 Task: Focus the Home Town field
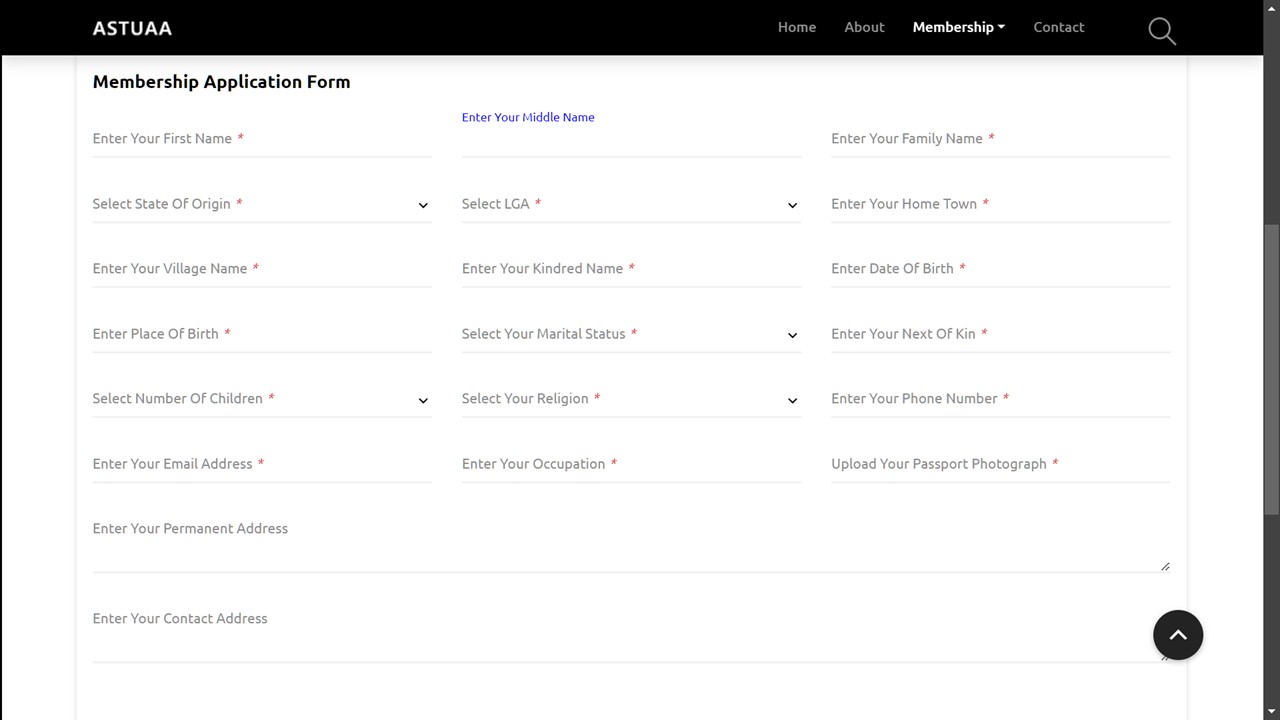tap(1000, 204)
